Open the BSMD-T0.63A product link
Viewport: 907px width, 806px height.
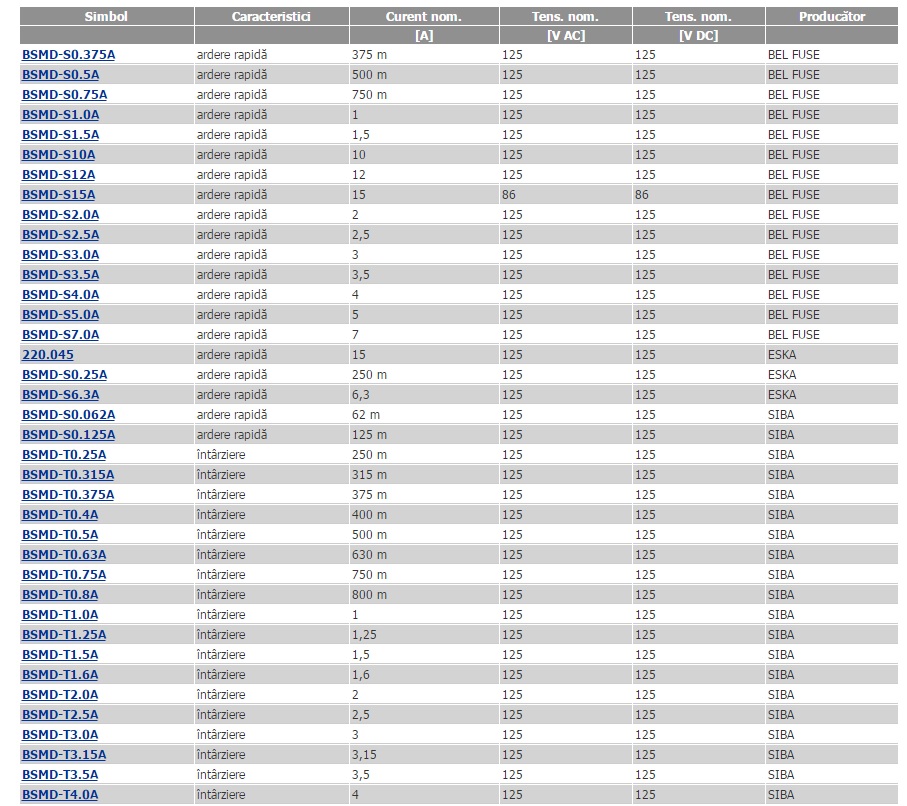pos(64,554)
